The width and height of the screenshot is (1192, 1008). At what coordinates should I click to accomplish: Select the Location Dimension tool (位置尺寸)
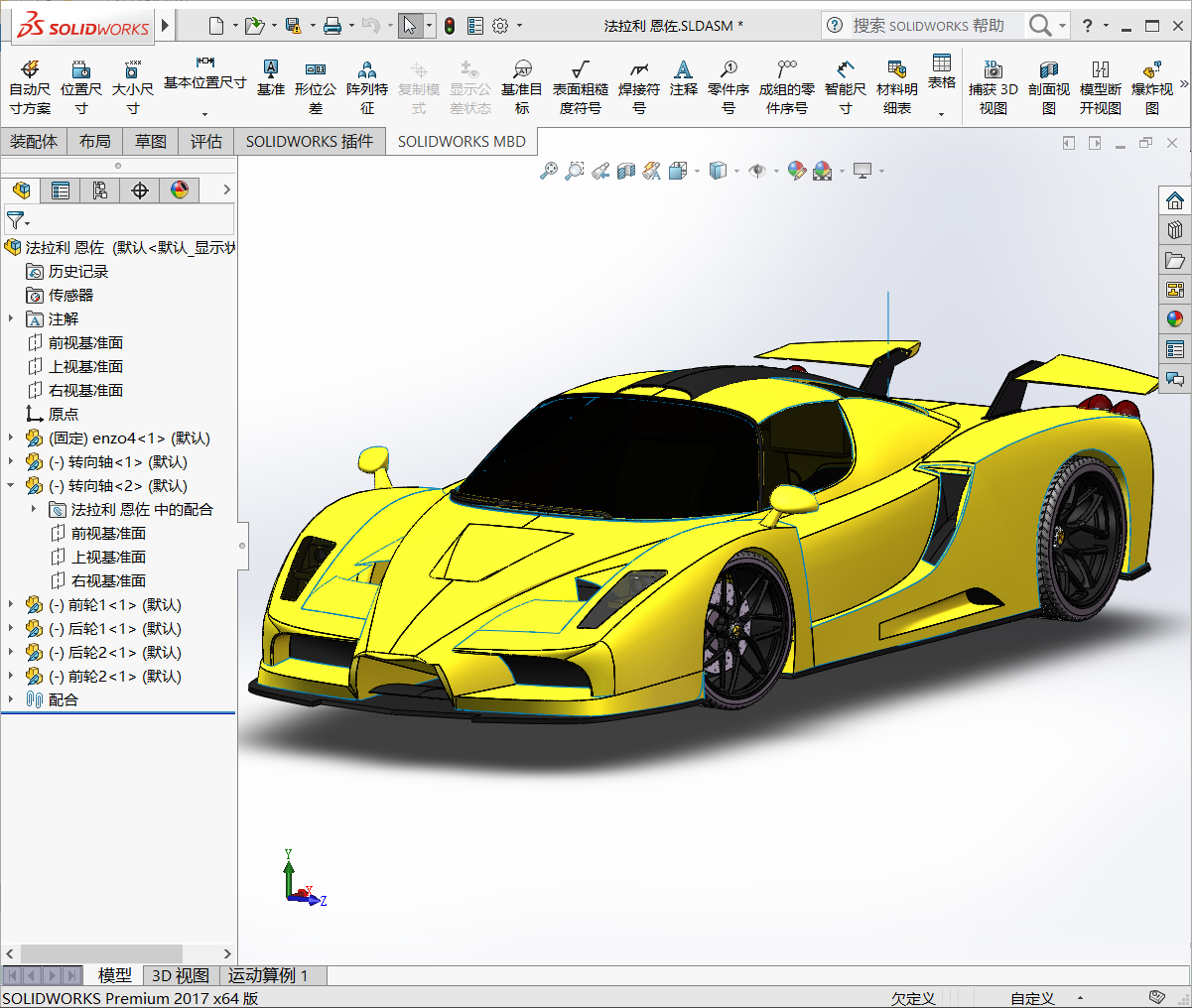[x=81, y=86]
